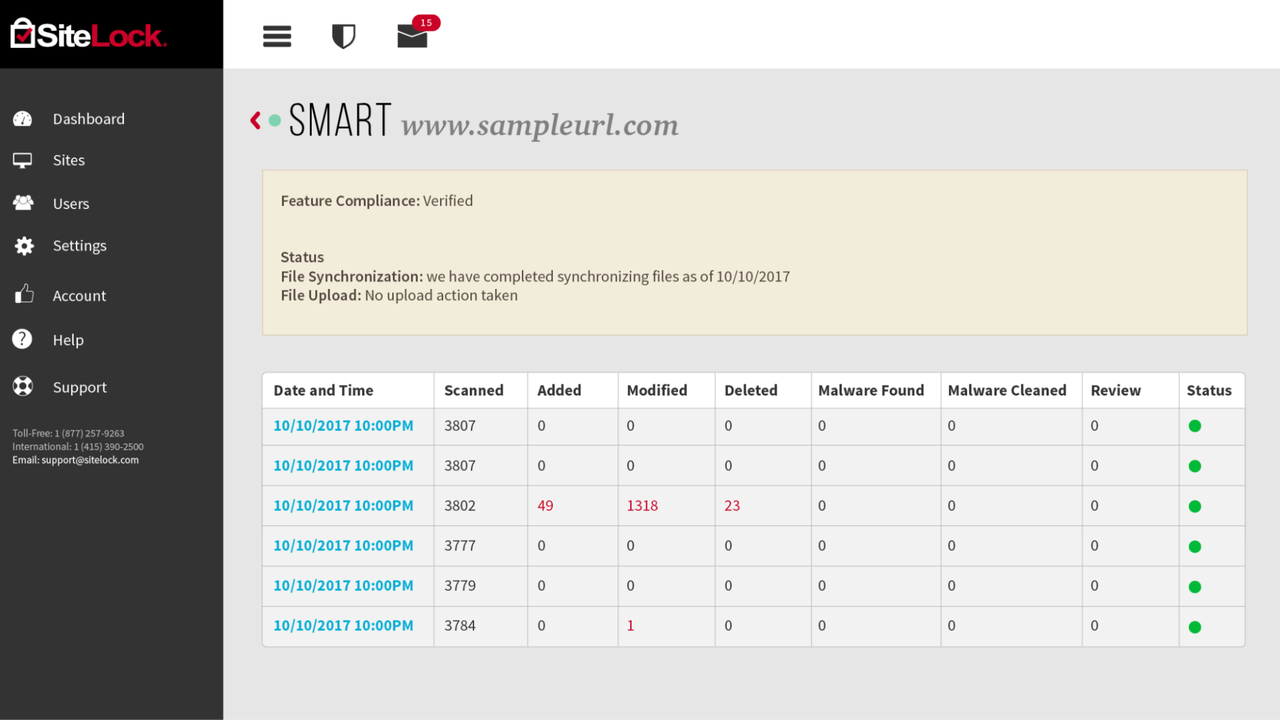Click the green status dot in 3777 row
This screenshot has width=1280, height=720.
tap(1194, 547)
